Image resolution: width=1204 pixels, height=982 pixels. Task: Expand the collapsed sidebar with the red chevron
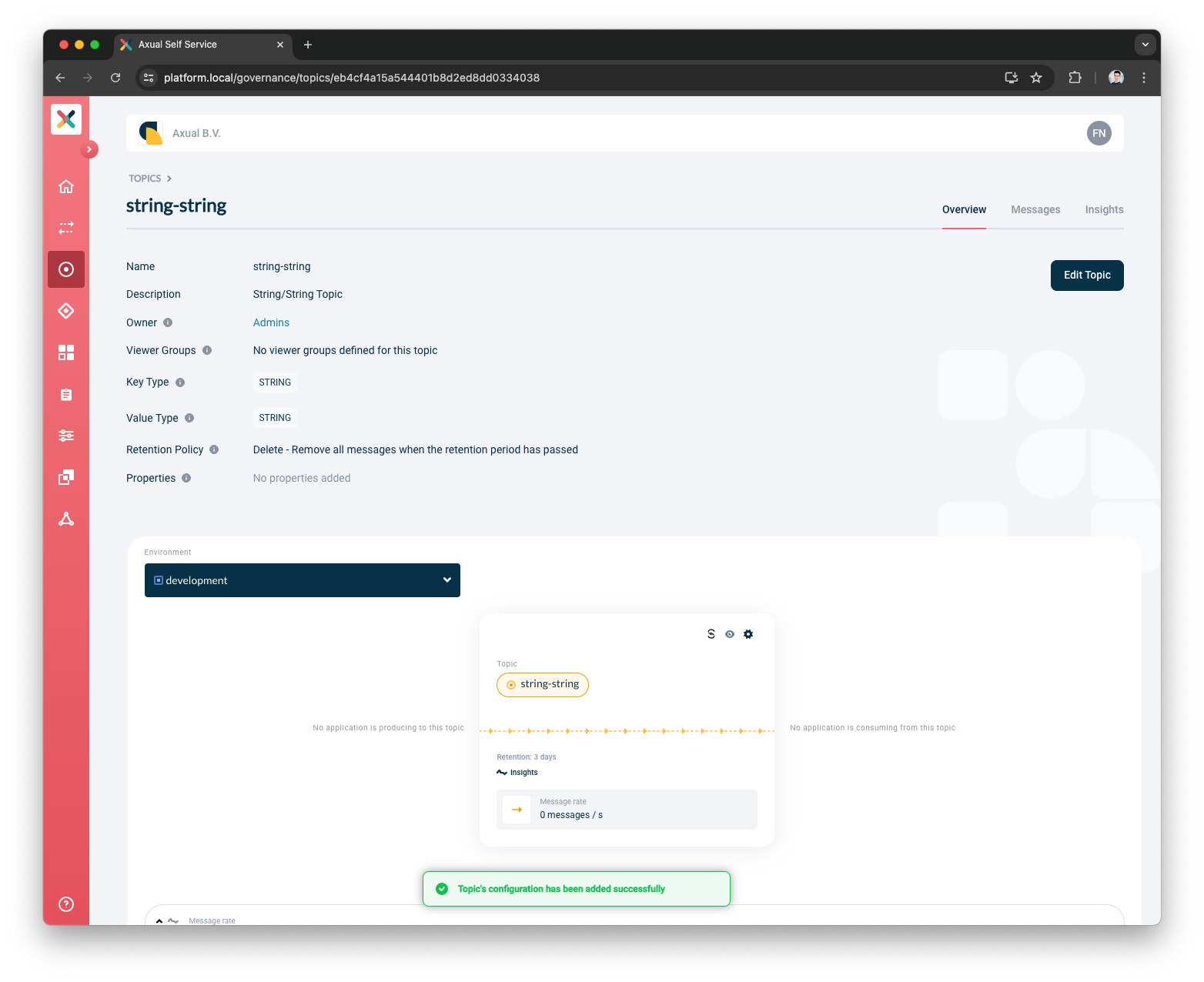(x=89, y=149)
